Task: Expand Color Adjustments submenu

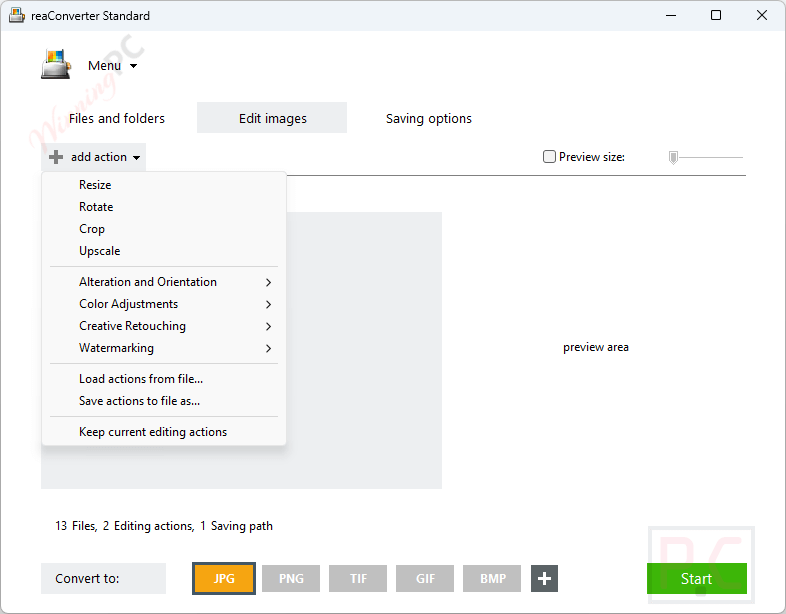Action: [164, 304]
